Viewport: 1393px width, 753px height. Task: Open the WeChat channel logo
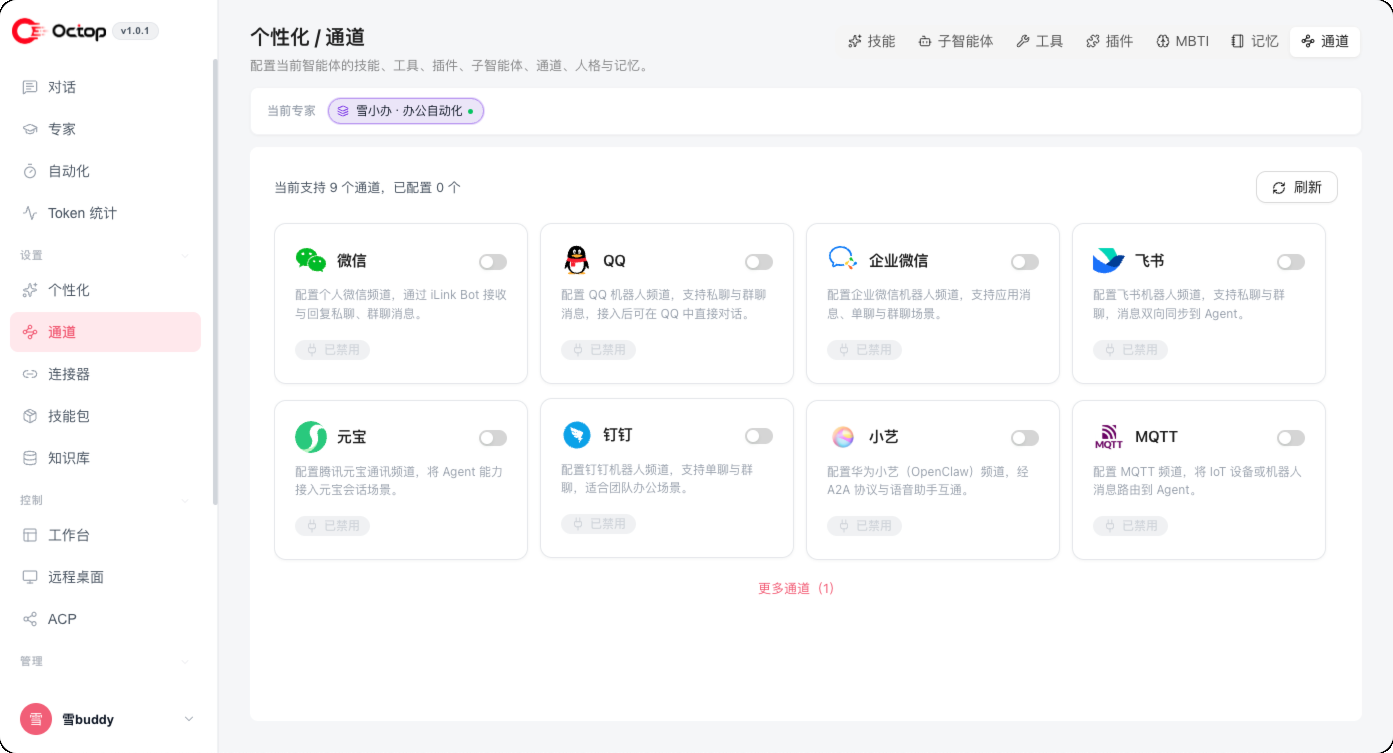point(311,260)
